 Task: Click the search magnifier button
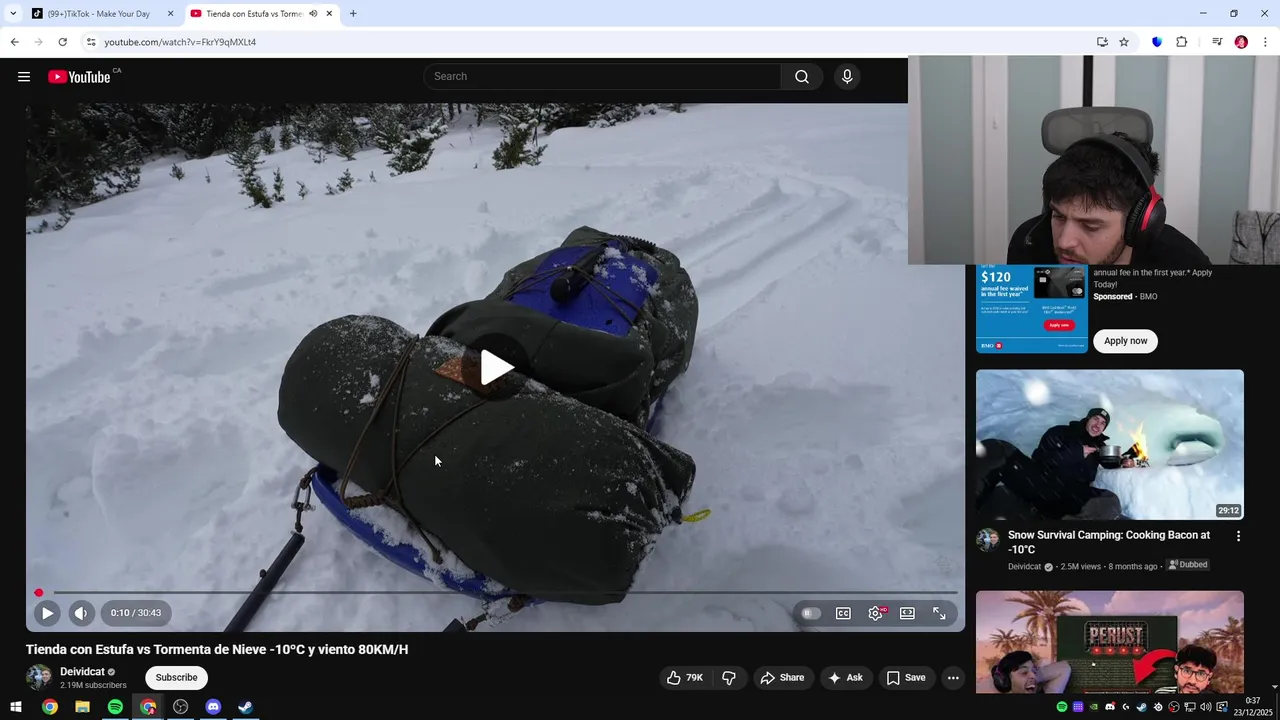(x=802, y=77)
